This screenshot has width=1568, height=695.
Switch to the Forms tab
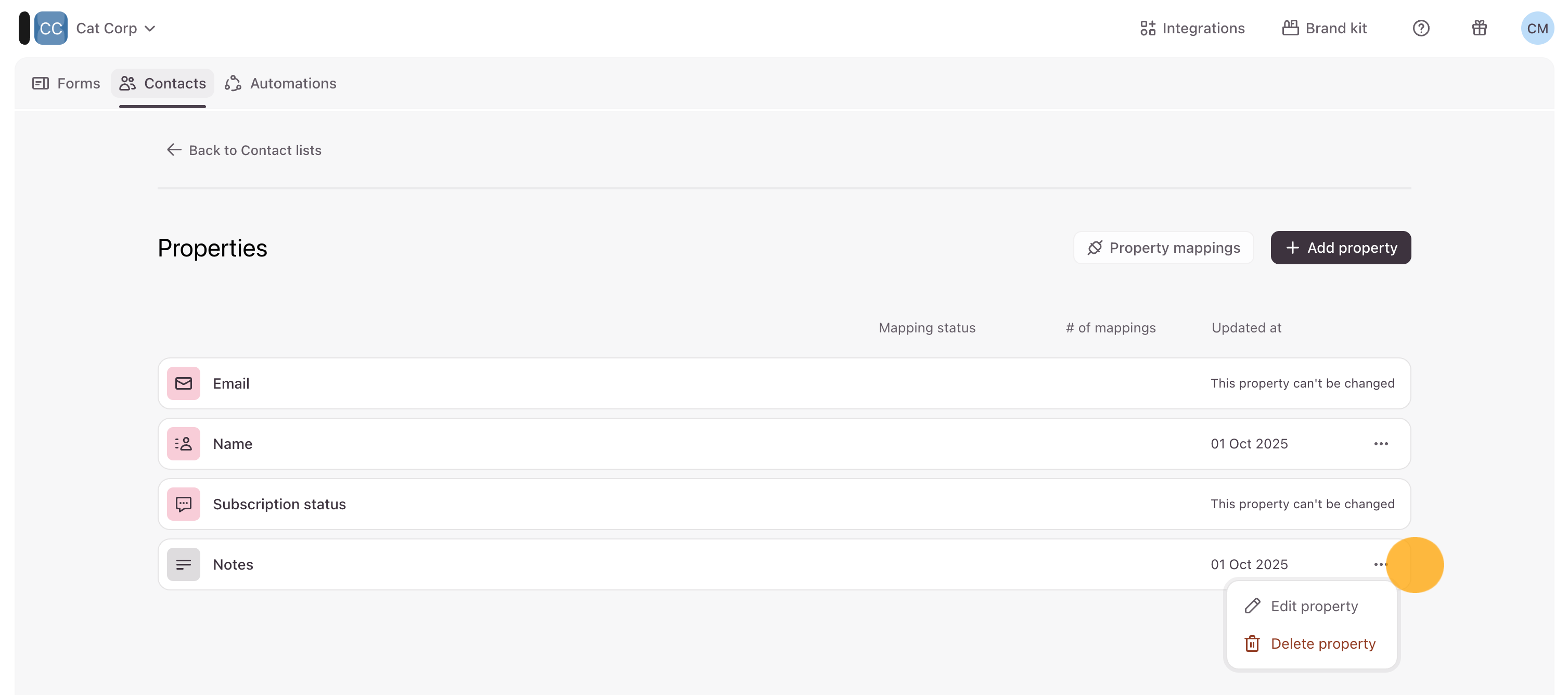(x=66, y=83)
